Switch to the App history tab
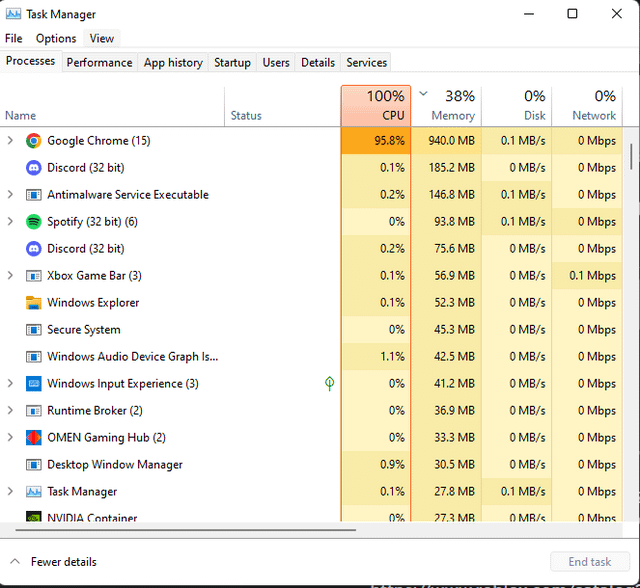The image size is (640, 588). pyautogui.click(x=173, y=62)
